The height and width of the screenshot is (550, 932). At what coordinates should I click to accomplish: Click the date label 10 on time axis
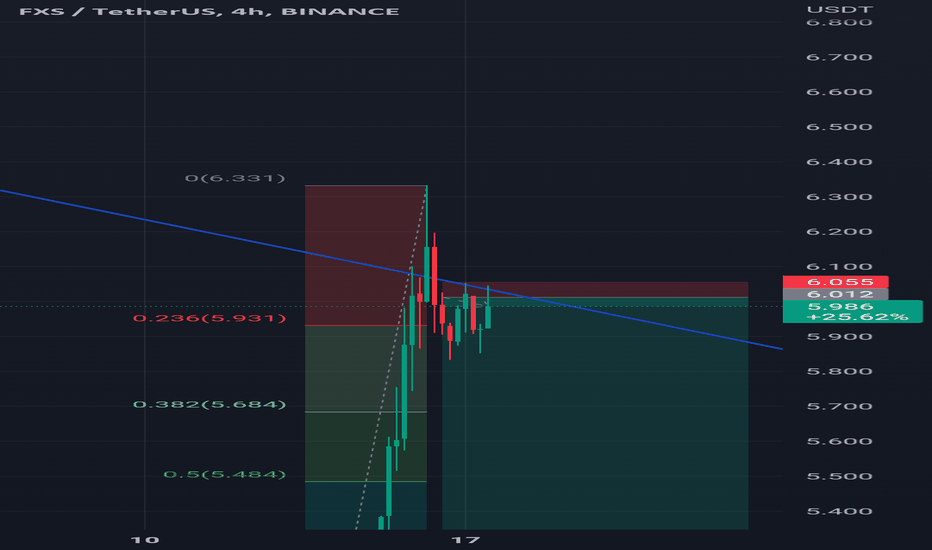click(144, 540)
